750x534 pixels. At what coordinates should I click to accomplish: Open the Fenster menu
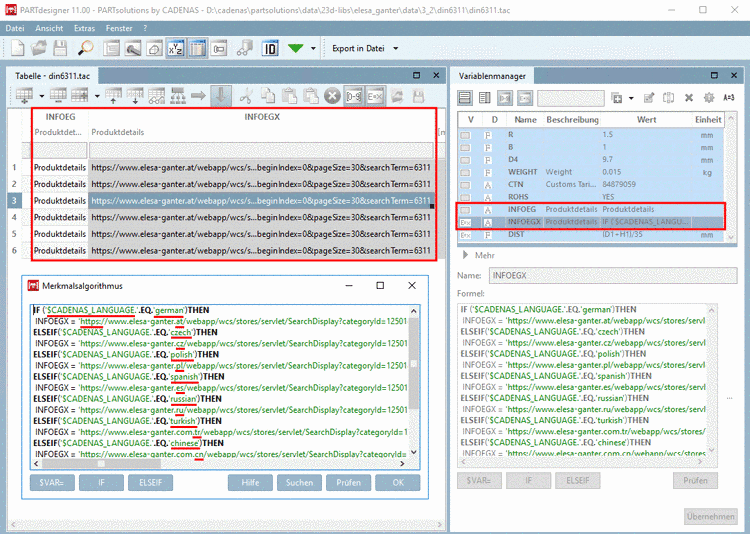119,28
